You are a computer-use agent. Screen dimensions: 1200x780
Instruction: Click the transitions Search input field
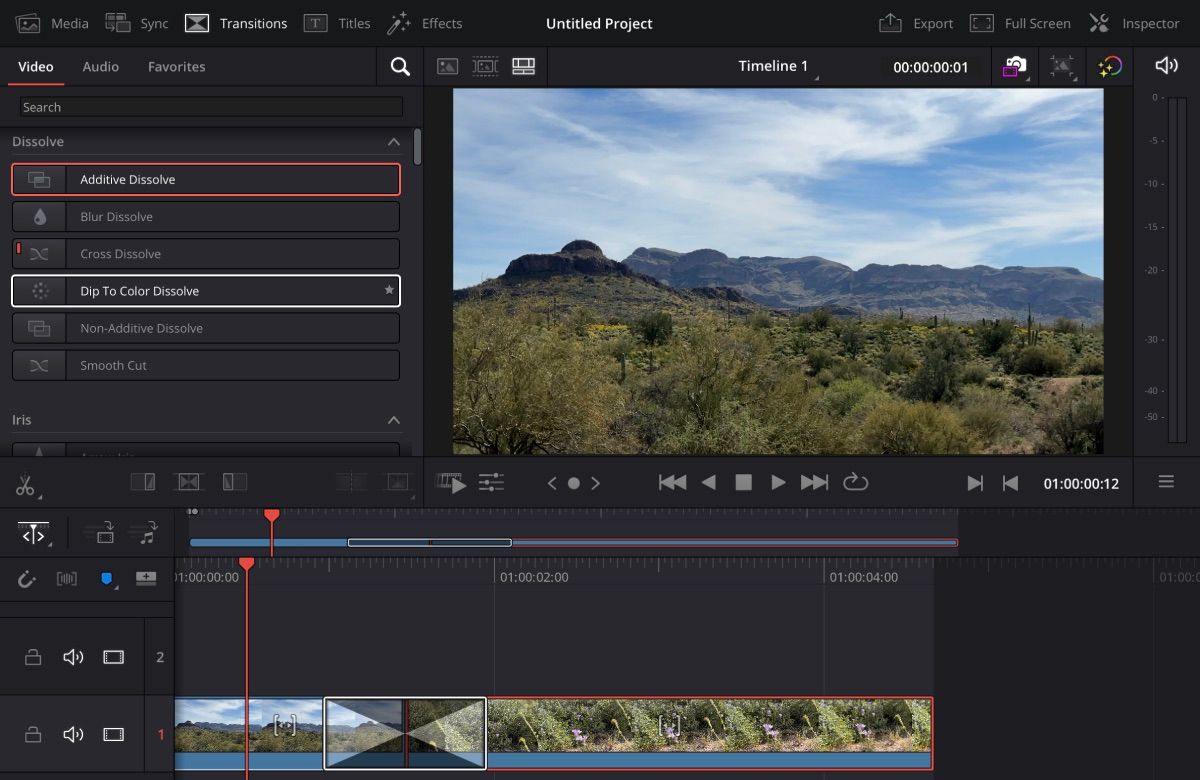pyautogui.click(x=211, y=107)
